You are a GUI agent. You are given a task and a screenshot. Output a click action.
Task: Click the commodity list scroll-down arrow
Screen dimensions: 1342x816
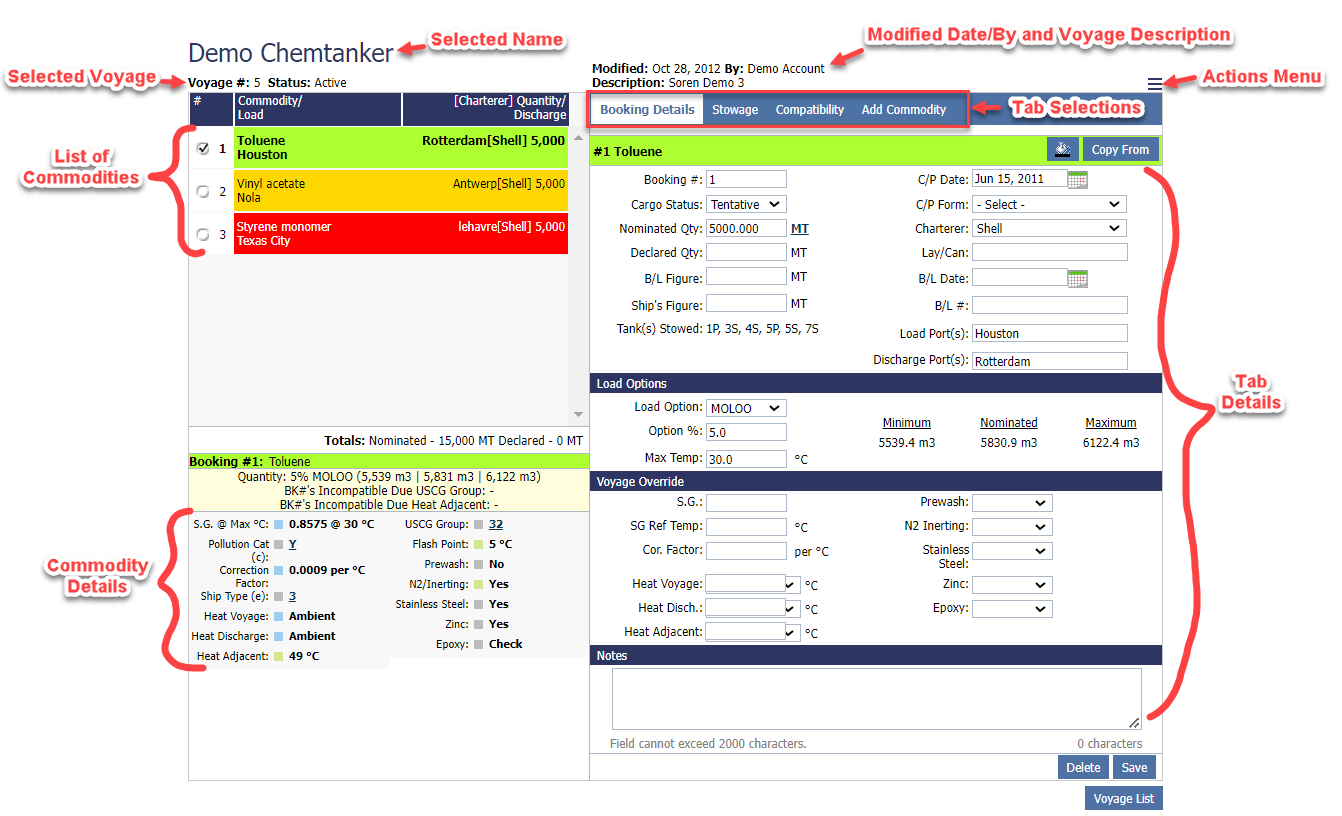point(577,414)
